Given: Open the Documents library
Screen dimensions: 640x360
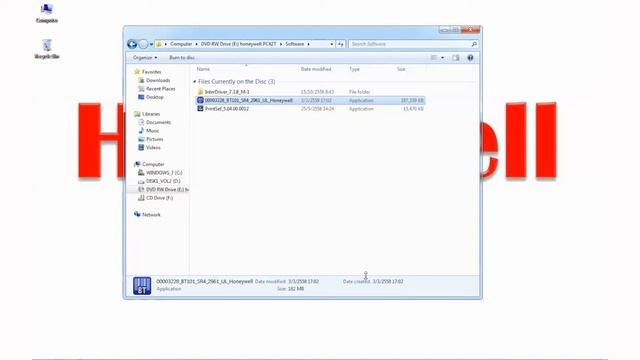Looking at the screenshot, I should click(158, 122).
